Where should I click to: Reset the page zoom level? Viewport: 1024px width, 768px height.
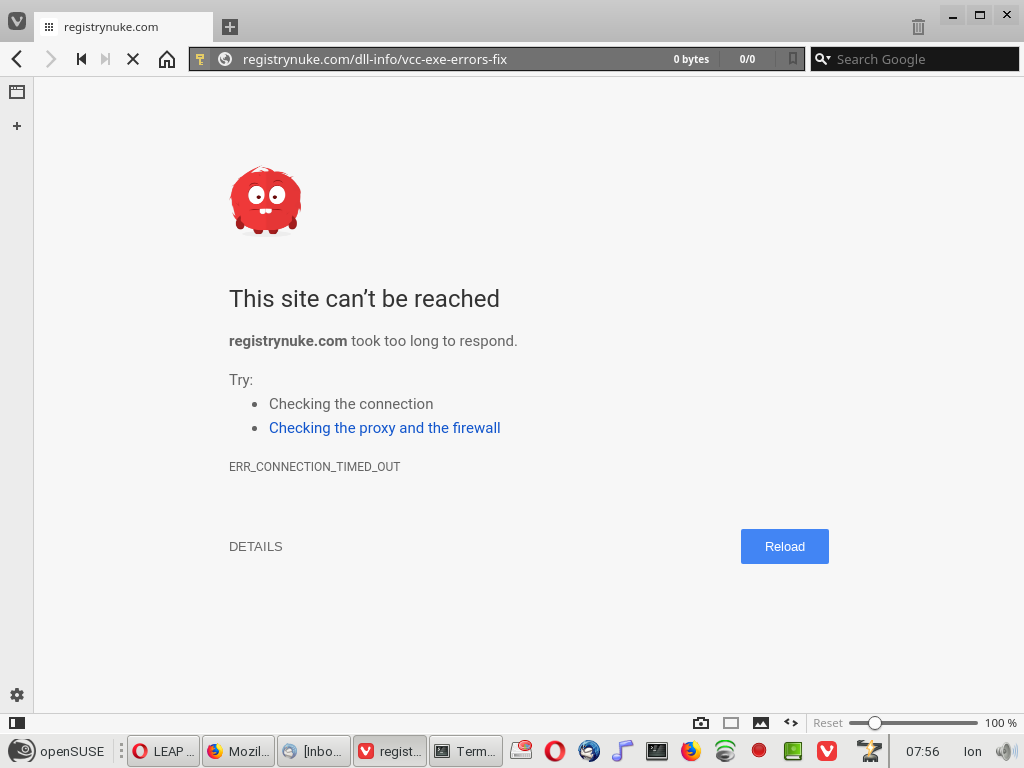pyautogui.click(x=827, y=723)
